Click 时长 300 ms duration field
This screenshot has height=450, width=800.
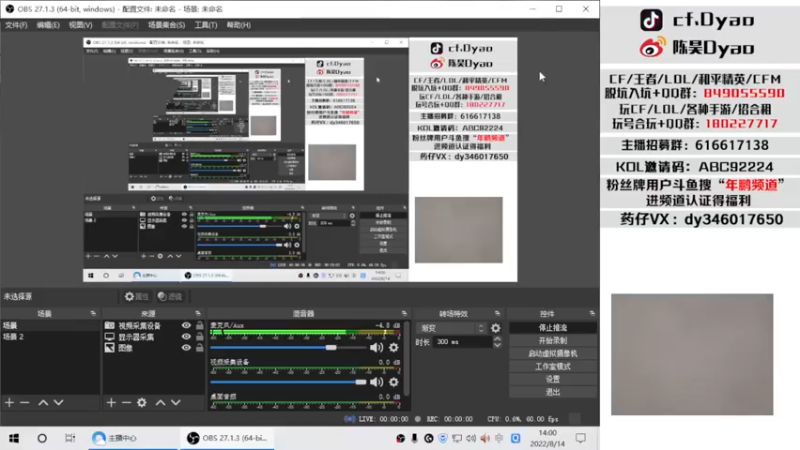click(463, 342)
